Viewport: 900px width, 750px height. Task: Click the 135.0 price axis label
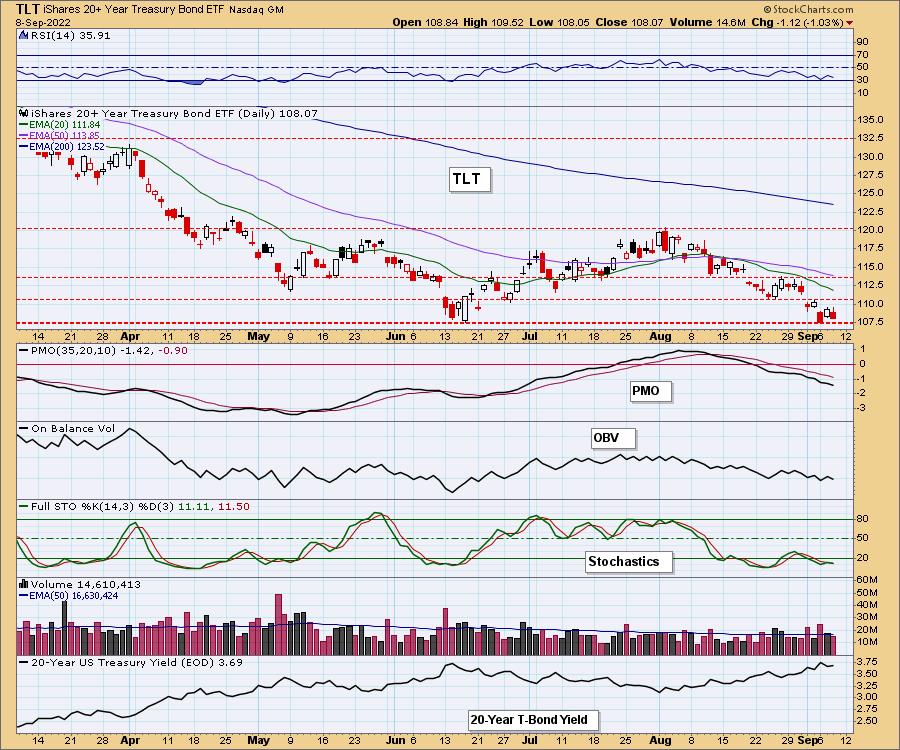pyautogui.click(x=870, y=119)
